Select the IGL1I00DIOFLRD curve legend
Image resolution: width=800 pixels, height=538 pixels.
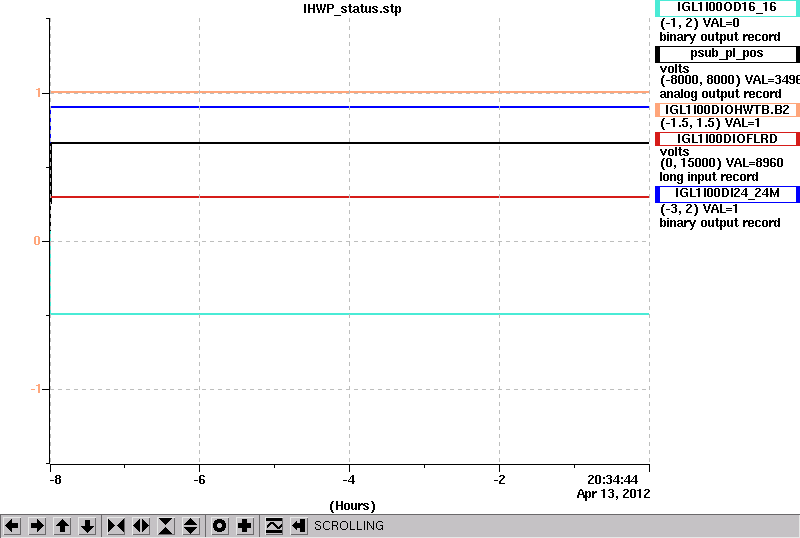coord(727,139)
